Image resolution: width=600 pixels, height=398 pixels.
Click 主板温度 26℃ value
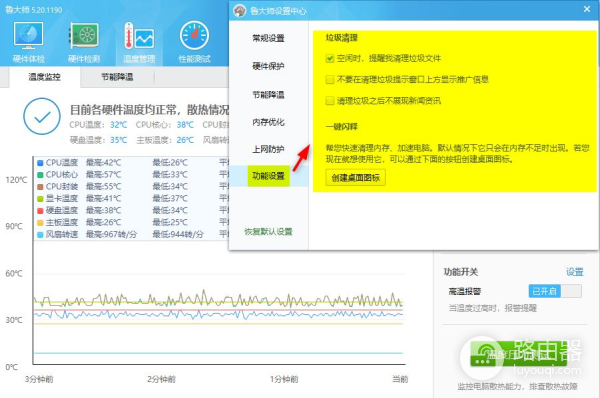(x=185, y=140)
